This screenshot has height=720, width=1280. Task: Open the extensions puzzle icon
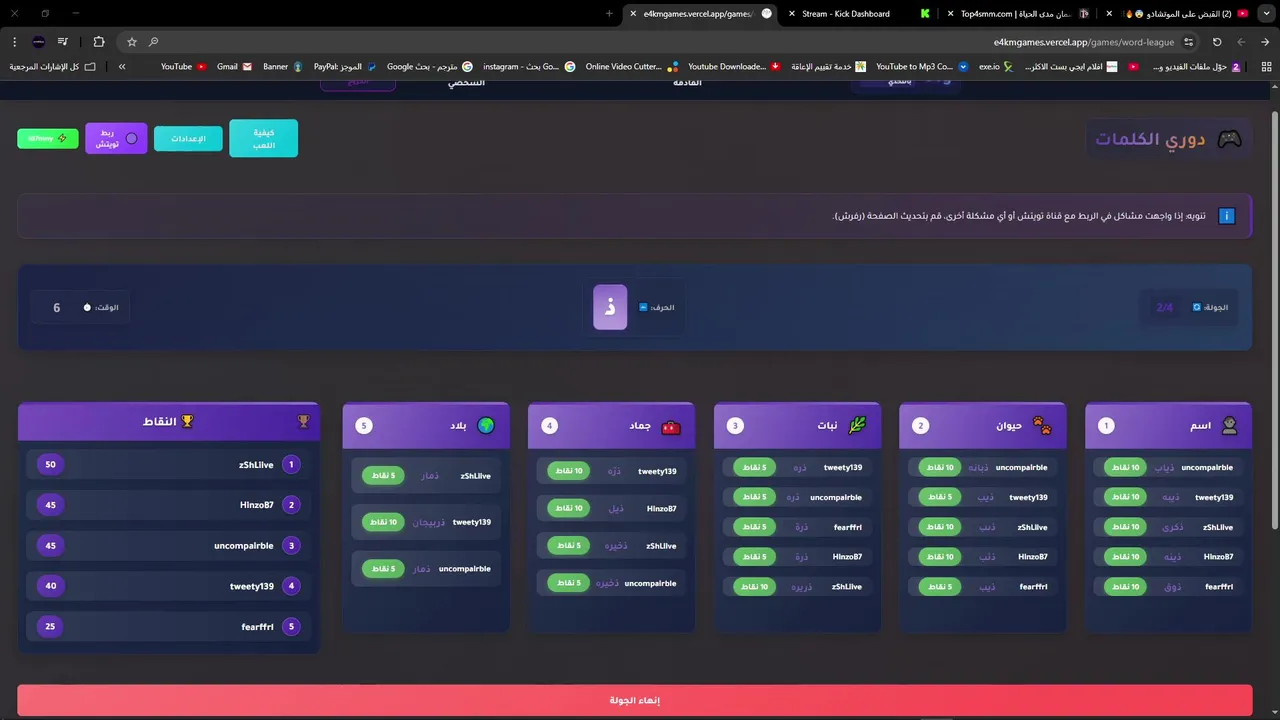click(98, 42)
